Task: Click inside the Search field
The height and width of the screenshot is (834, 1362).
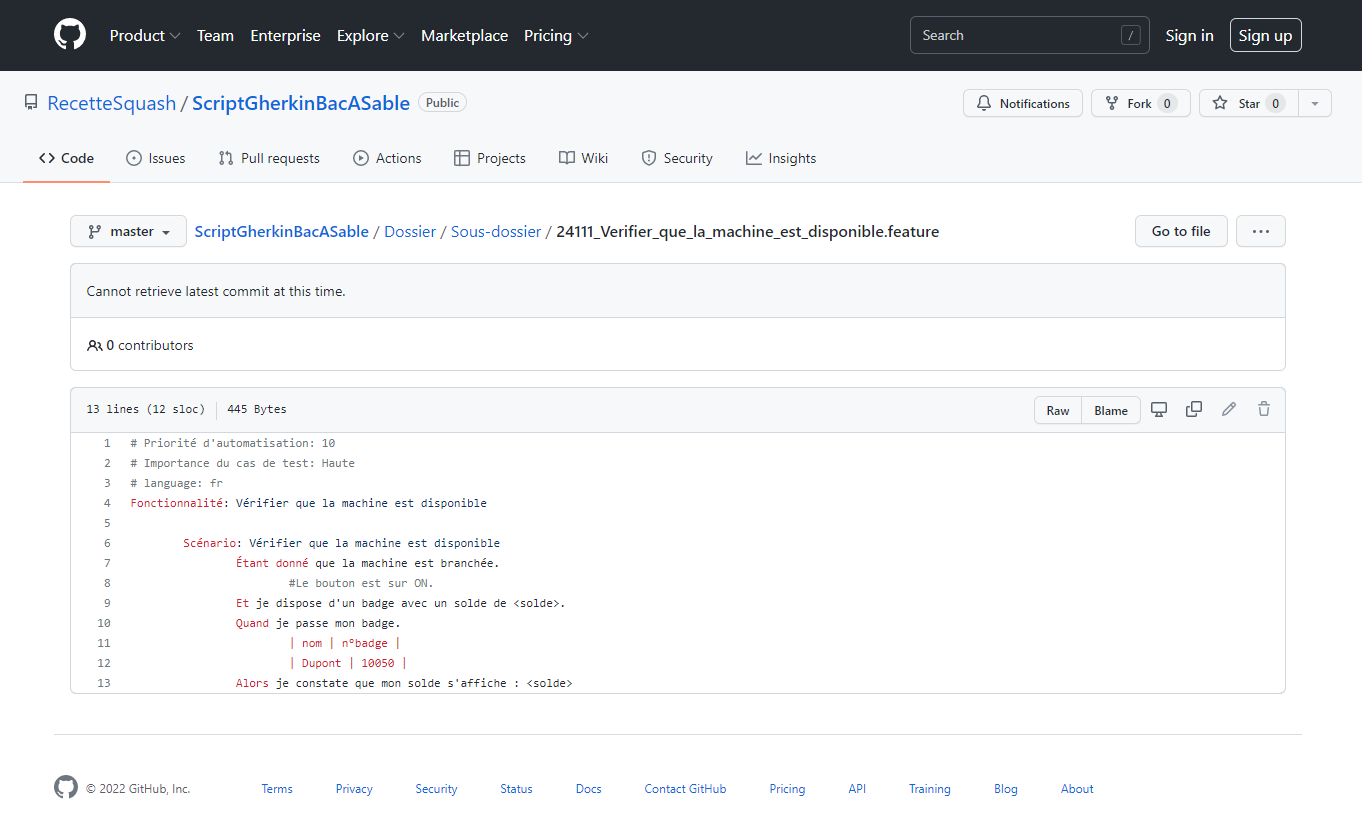Action: 1010,35
